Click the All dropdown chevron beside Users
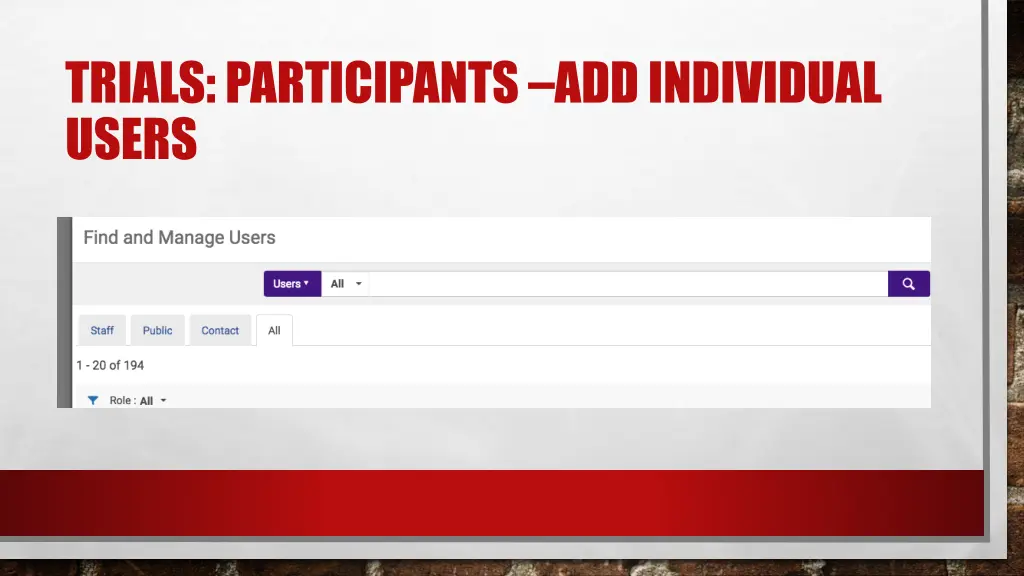1024x576 pixels. (359, 283)
